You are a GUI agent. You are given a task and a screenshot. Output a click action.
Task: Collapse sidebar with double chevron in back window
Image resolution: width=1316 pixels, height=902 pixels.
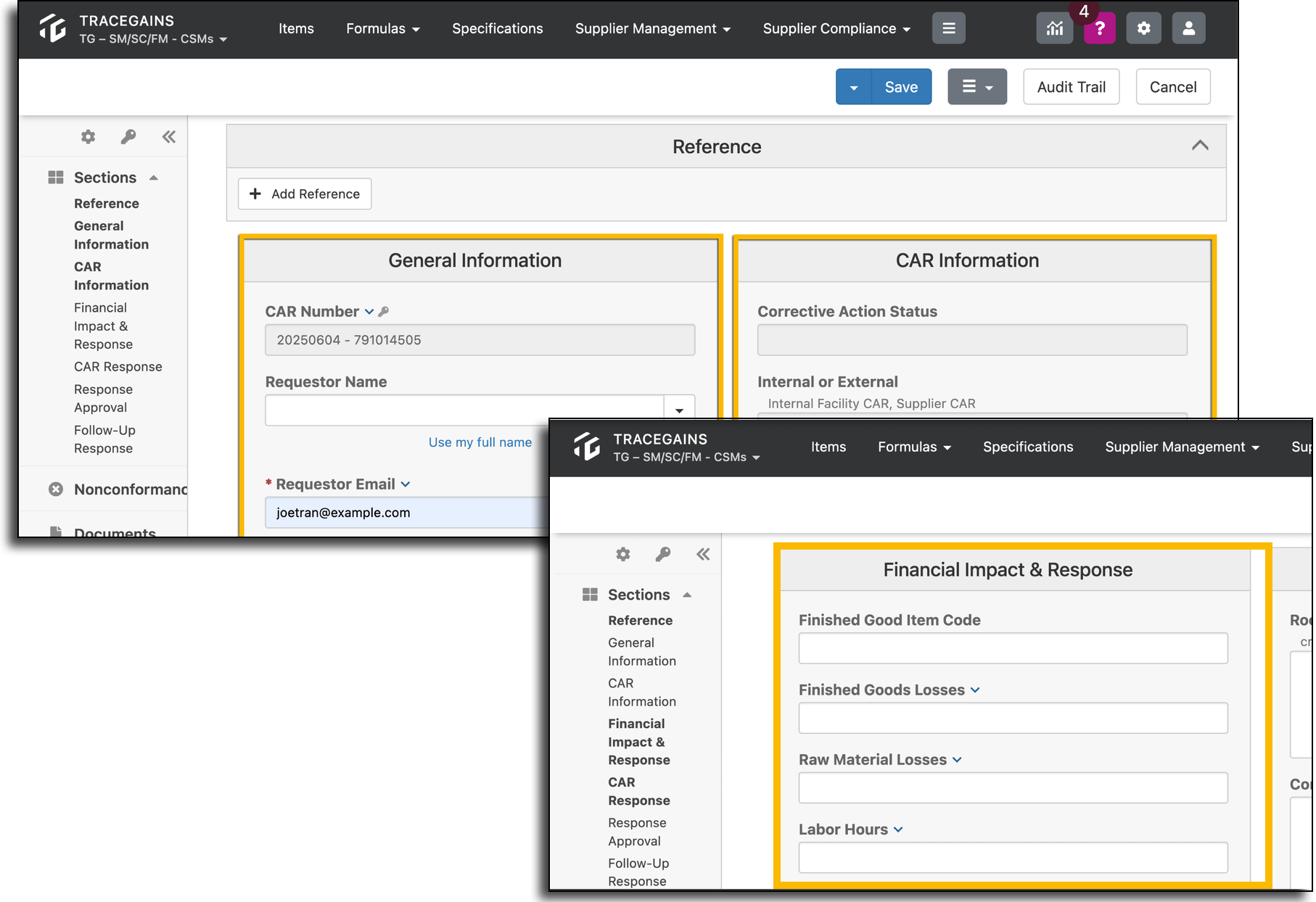(169, 136)
